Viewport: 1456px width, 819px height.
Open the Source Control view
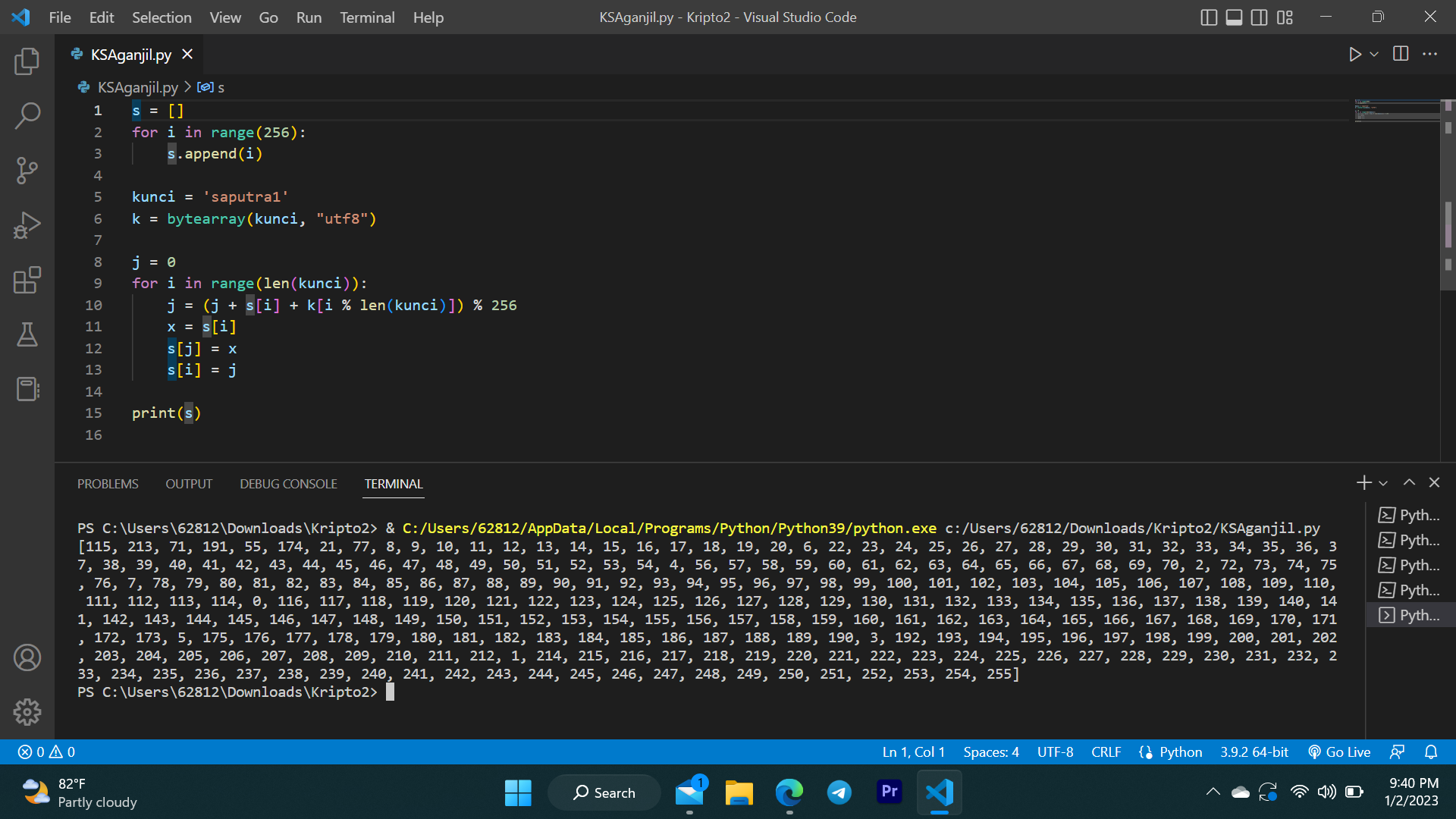click(x=27, y=171)
